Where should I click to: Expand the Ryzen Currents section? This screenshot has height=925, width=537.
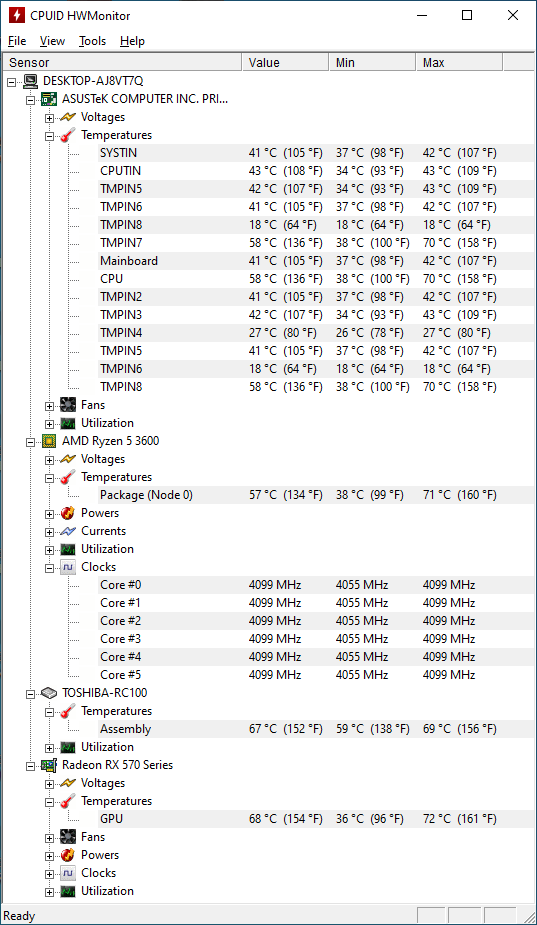click(50, 532)
